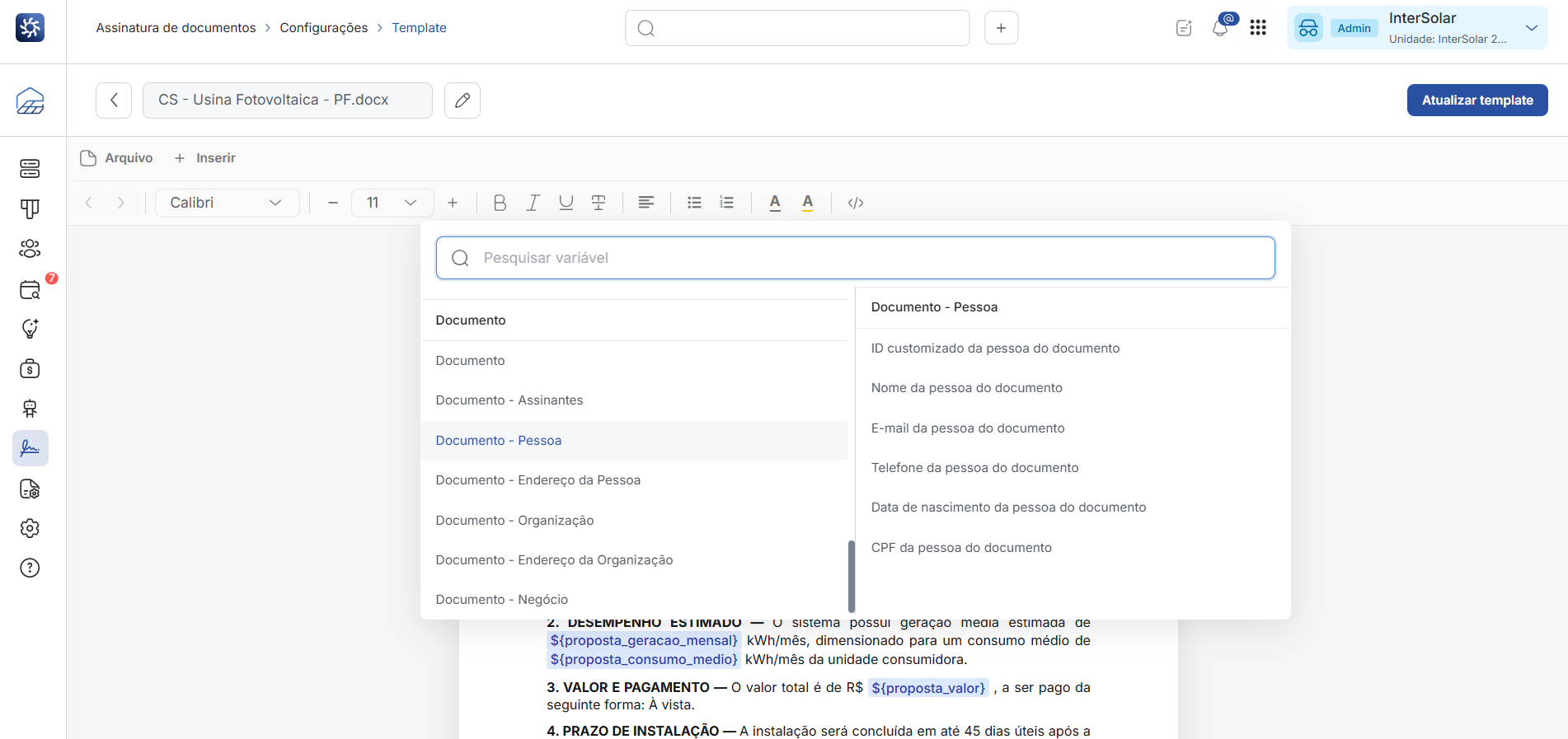This screenshot has width=1568, height=739.
Task: Decrease the font size with minus
Action: (x=333, y=203)
